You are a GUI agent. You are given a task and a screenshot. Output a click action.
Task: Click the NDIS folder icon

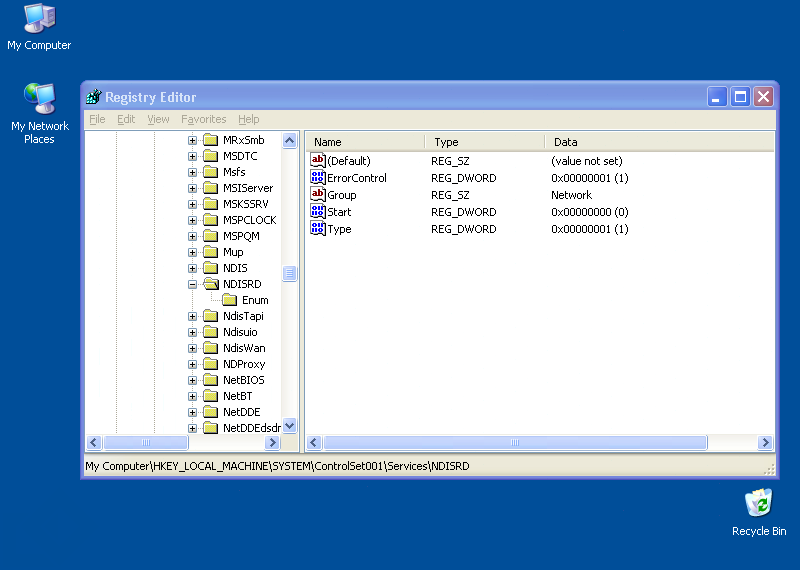click(x=211, y=268)
